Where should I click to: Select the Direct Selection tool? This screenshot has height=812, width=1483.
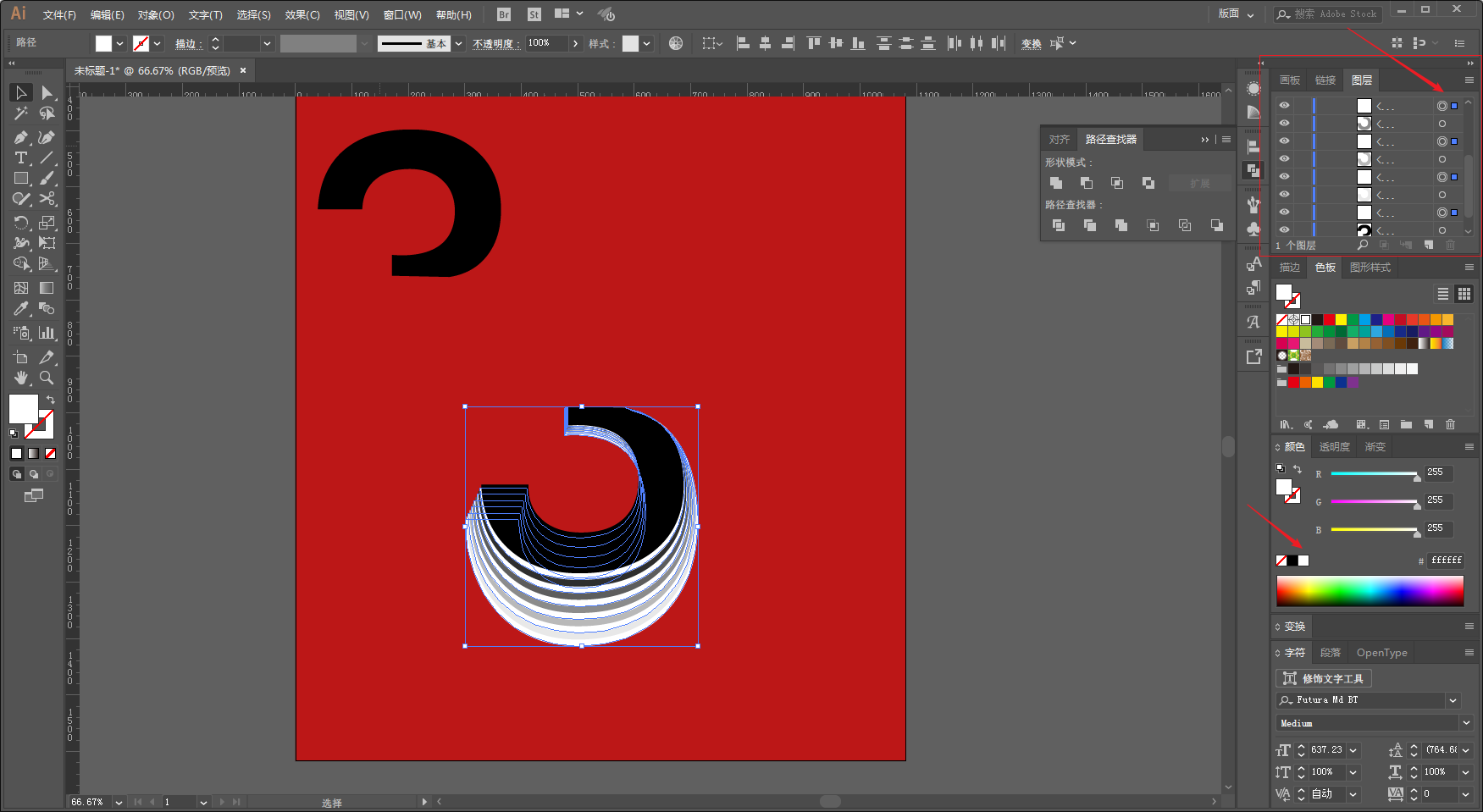point(47,92)
